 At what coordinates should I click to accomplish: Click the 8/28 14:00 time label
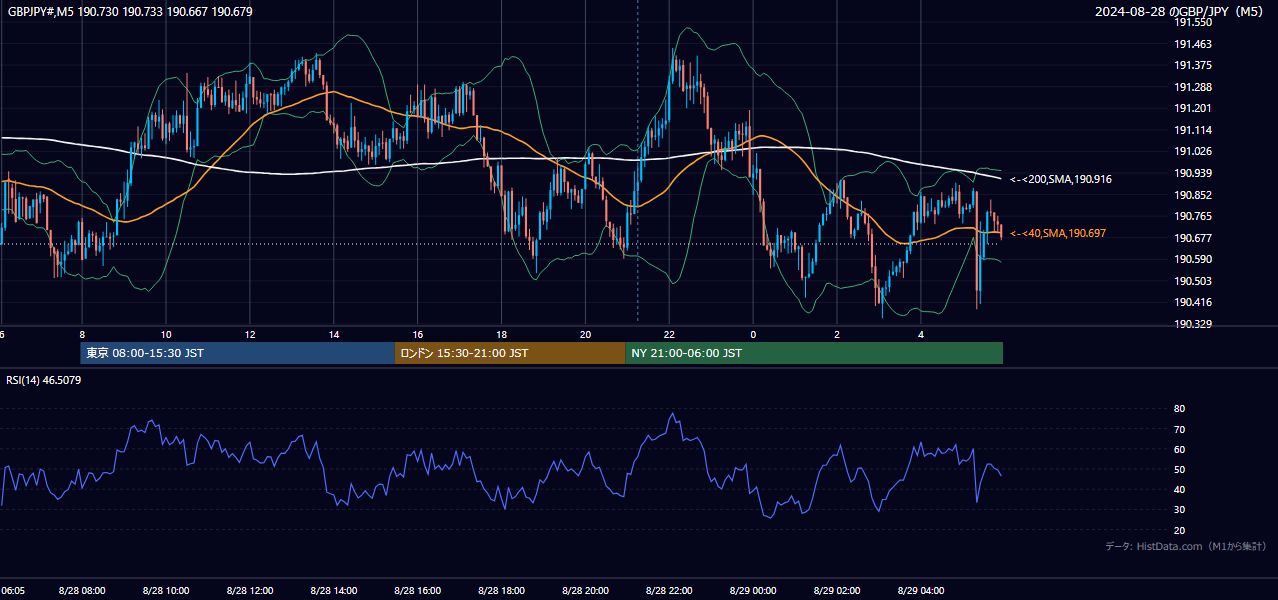[334, 591]
